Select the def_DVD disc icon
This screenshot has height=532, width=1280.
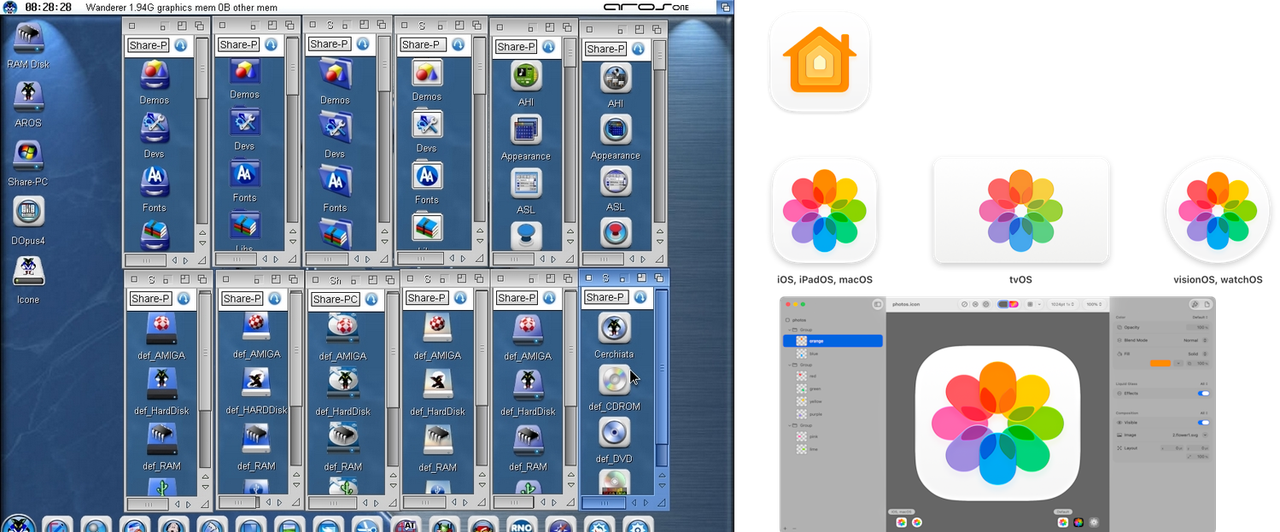(x=614, y=432)
